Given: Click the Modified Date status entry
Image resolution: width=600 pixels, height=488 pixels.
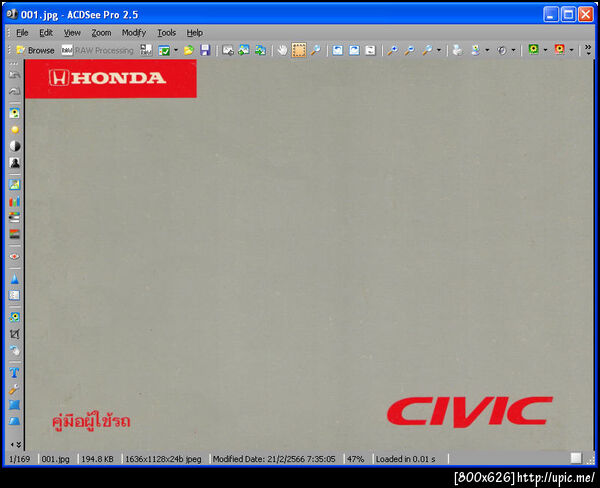Looking at the screenshot, I should click(274, 459).
